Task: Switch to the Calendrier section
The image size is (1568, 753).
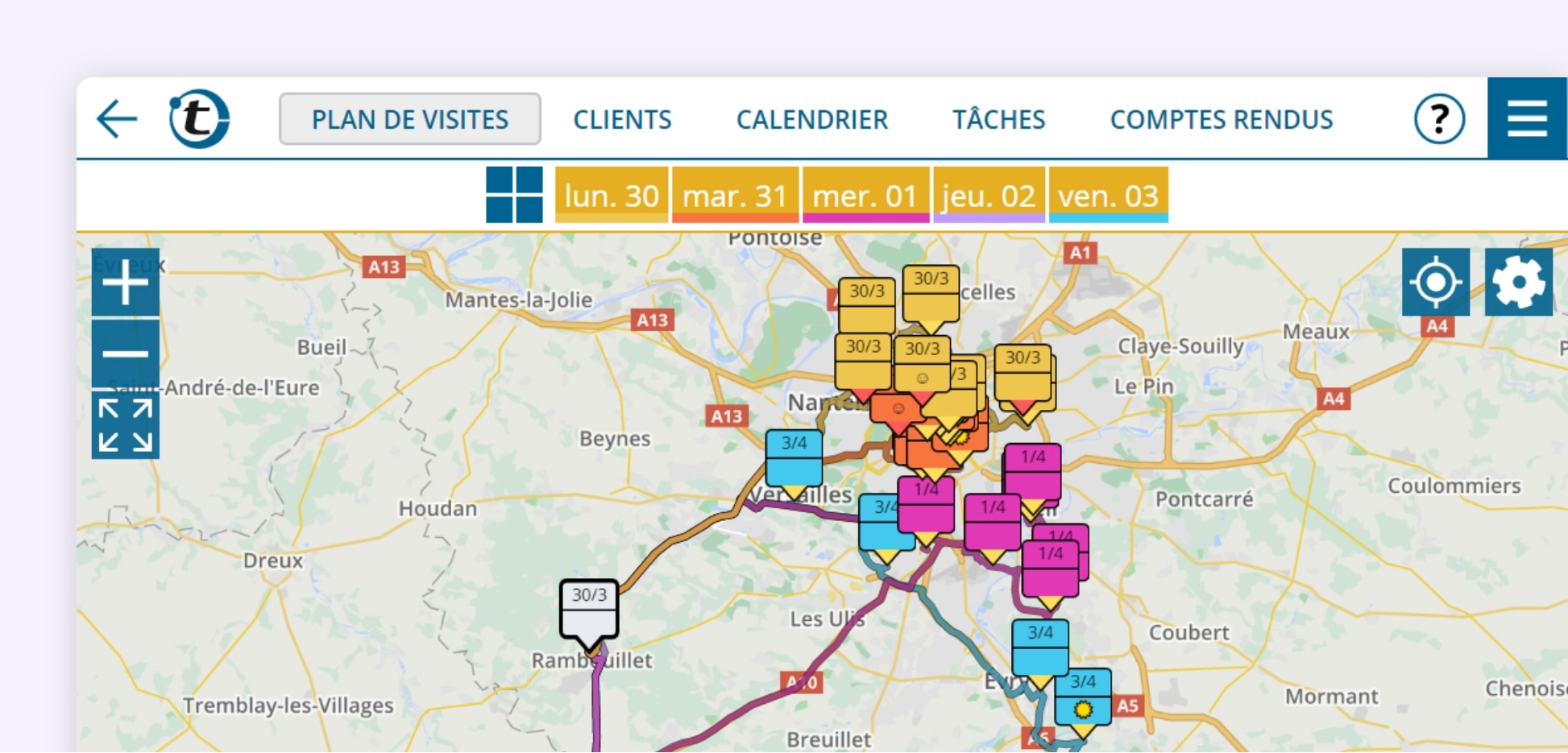Action: coord(811,119)
